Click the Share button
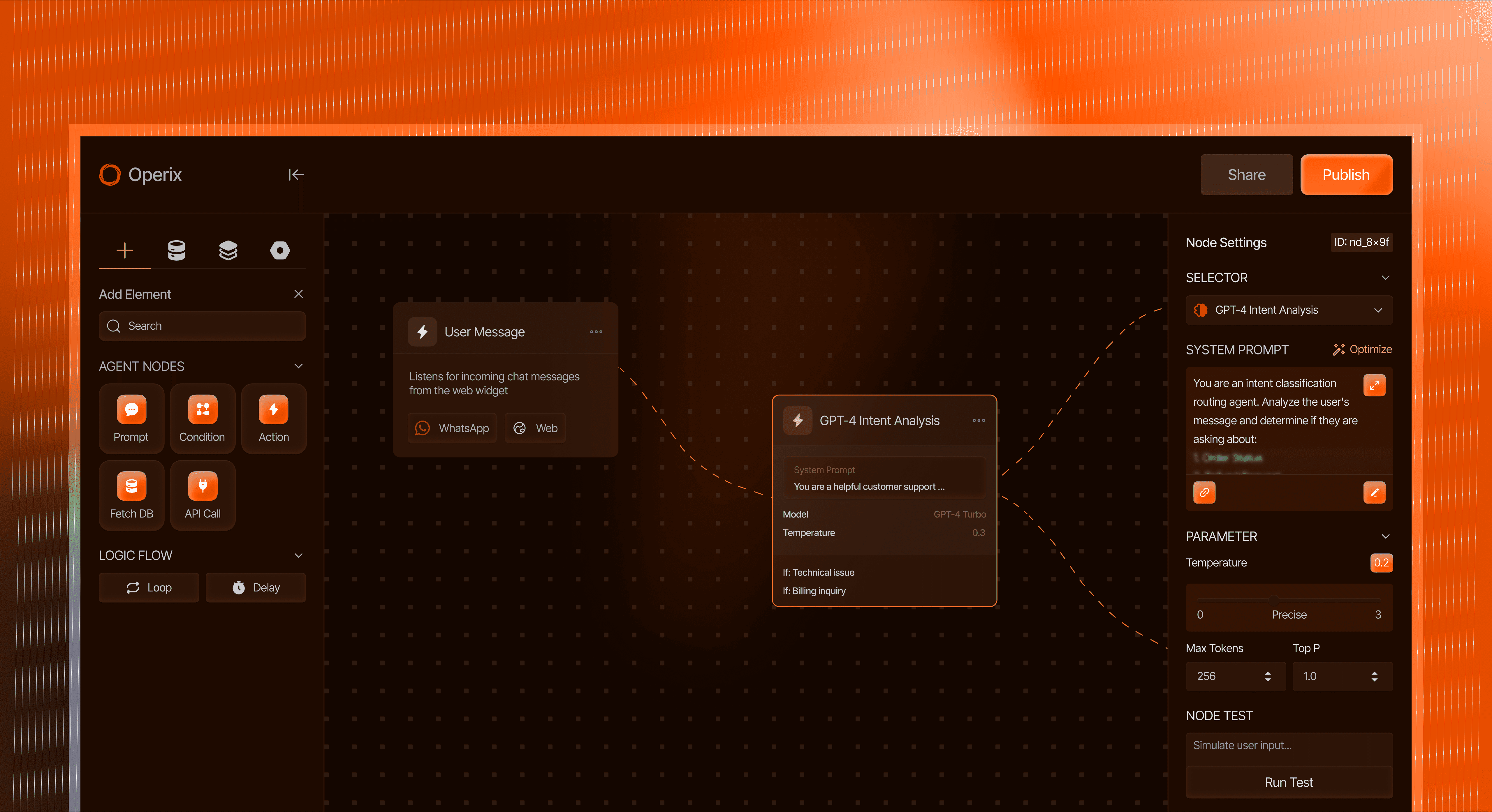Image resolution: width=1492 pixels, height=812 pixels. (x=1246, y=175)
